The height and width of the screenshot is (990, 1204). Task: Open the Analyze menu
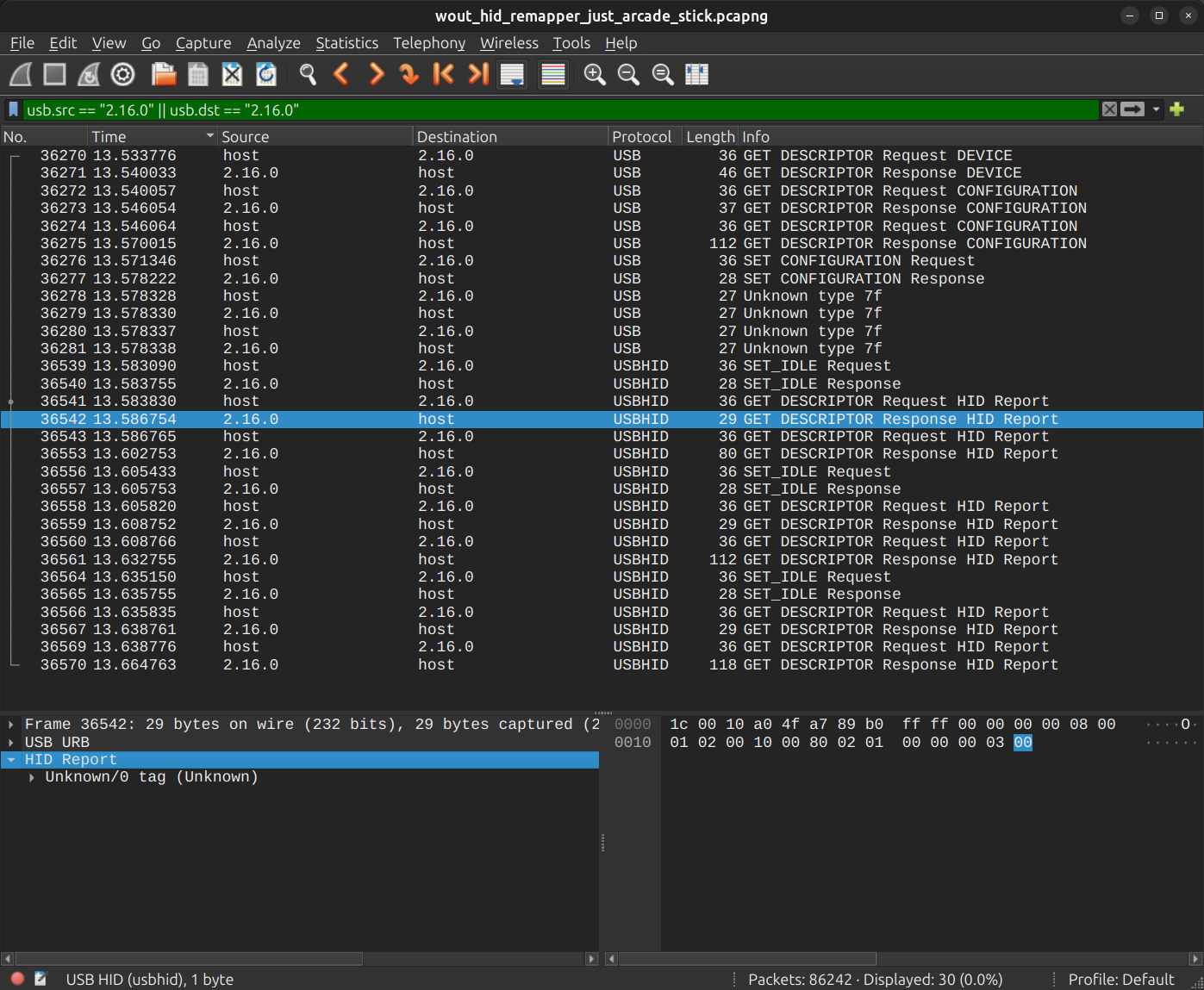pyautogui.click(x=273, y=43)
